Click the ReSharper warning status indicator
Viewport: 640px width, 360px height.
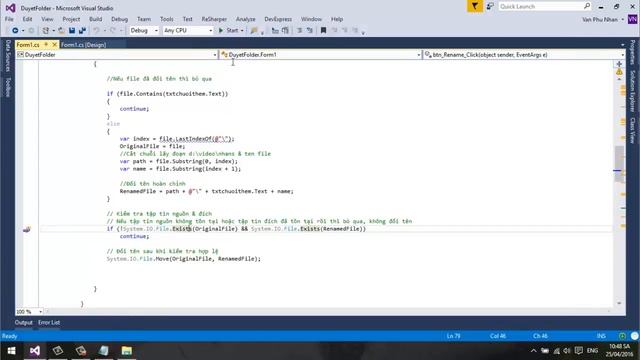coord(619,72)
